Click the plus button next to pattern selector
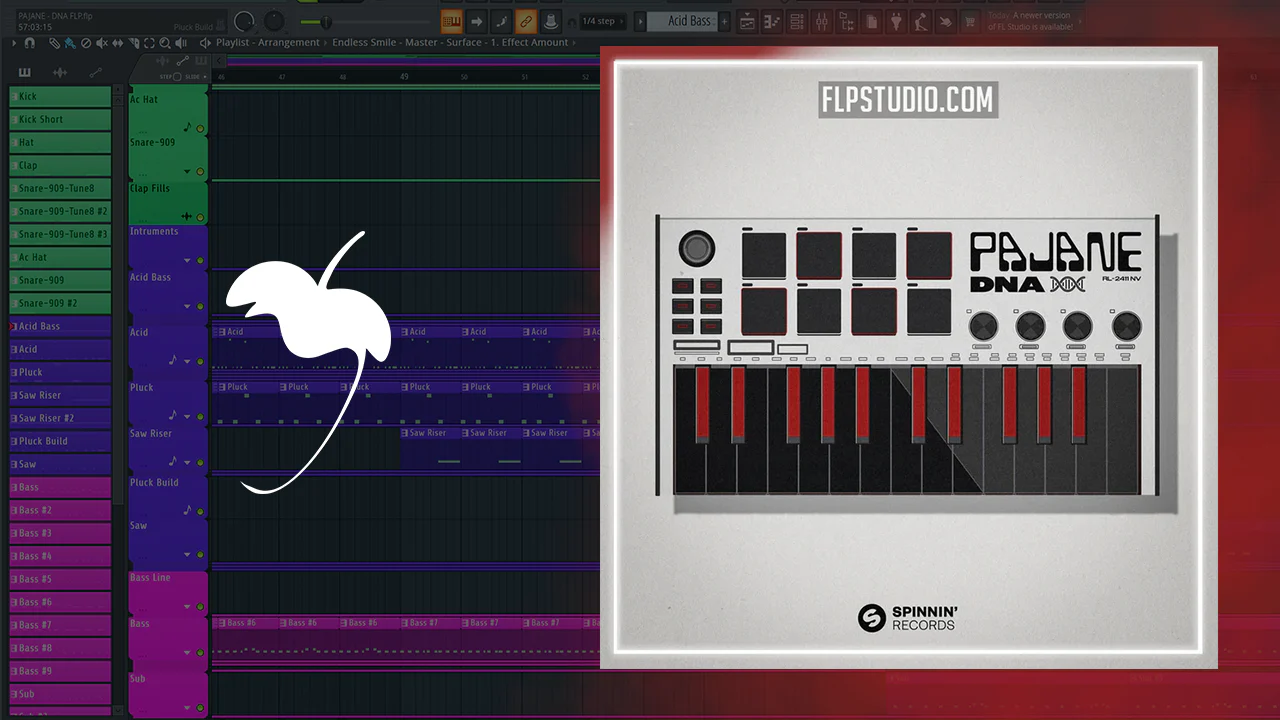 (x=724, y=21)
